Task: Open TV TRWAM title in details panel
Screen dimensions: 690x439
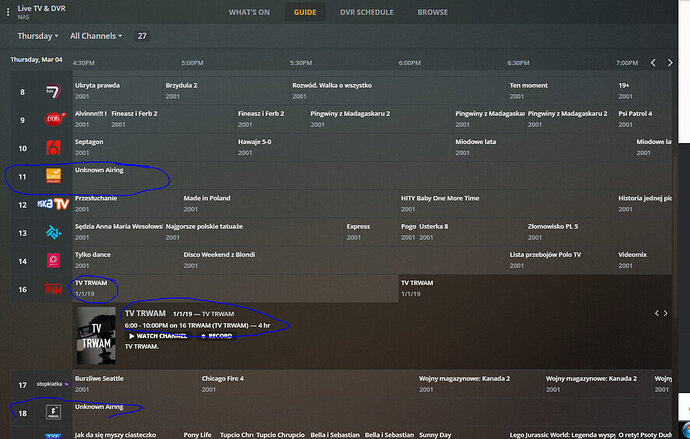Action: coord(145,313)
